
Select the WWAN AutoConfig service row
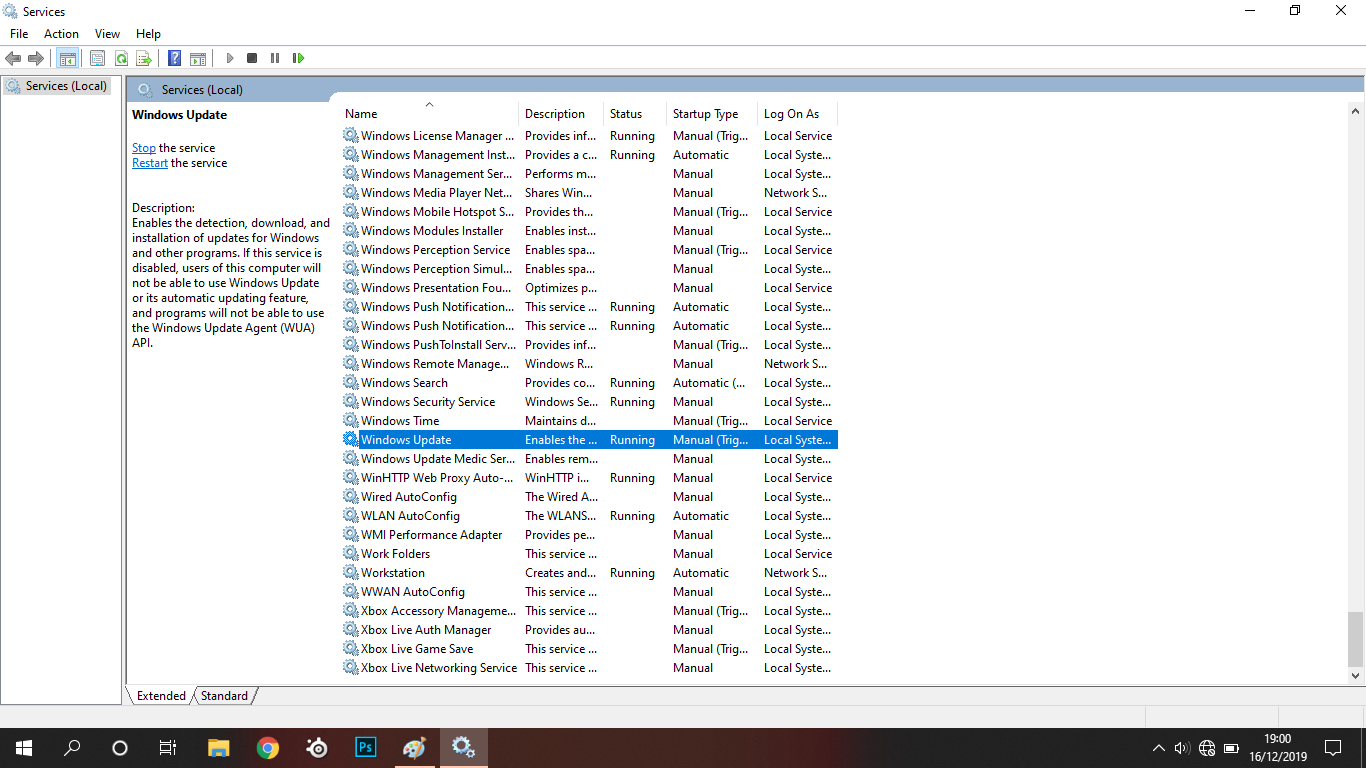[589, 592]
